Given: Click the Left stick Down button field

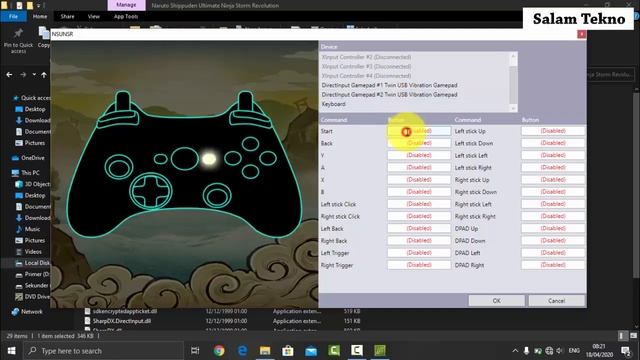Looking at the screenshot, I should [x=553, y=143].
